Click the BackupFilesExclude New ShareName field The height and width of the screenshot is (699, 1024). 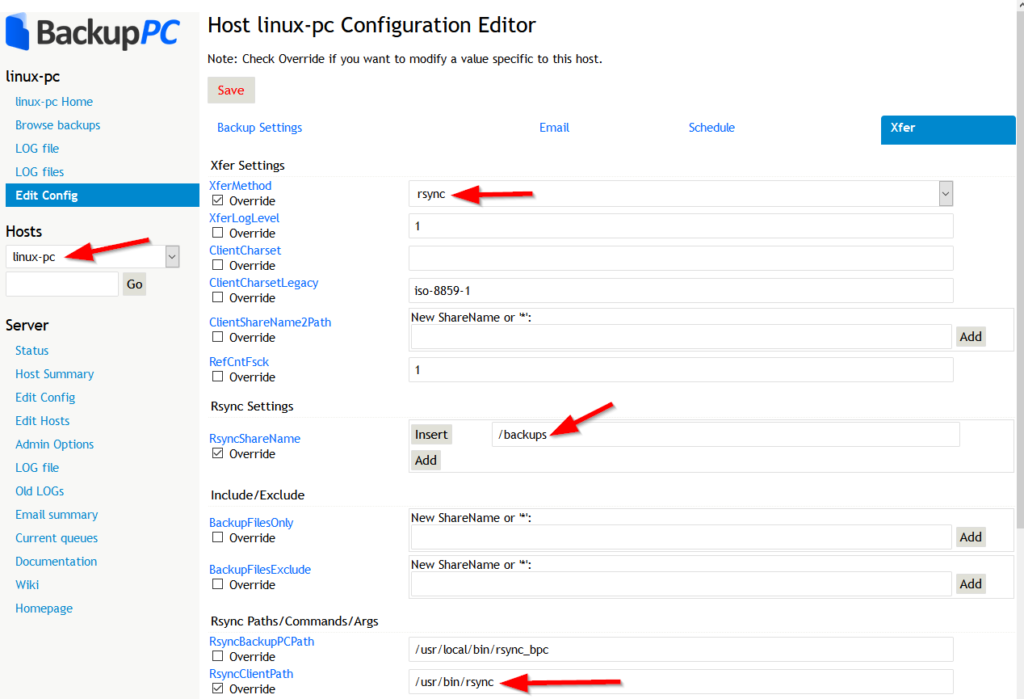point(680,585)
